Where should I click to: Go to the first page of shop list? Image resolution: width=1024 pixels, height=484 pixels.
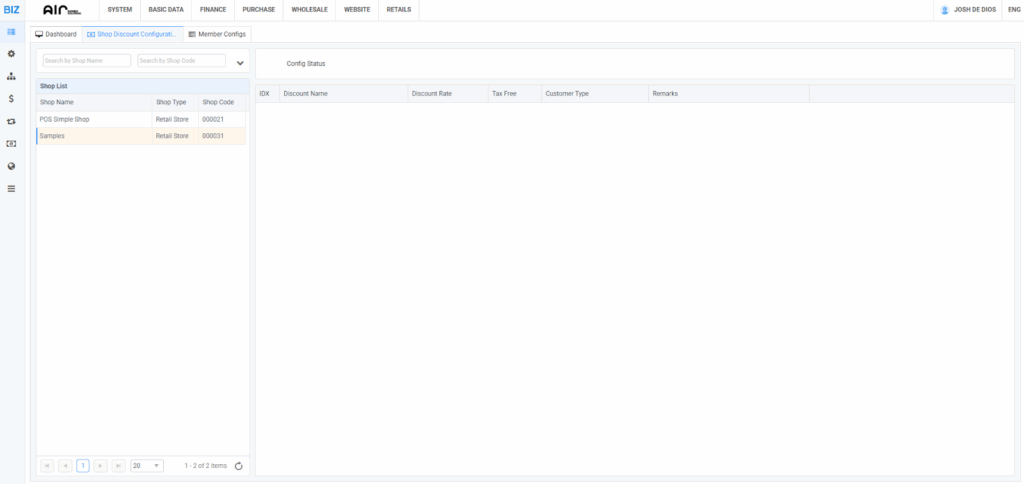(x=47, y=466)
